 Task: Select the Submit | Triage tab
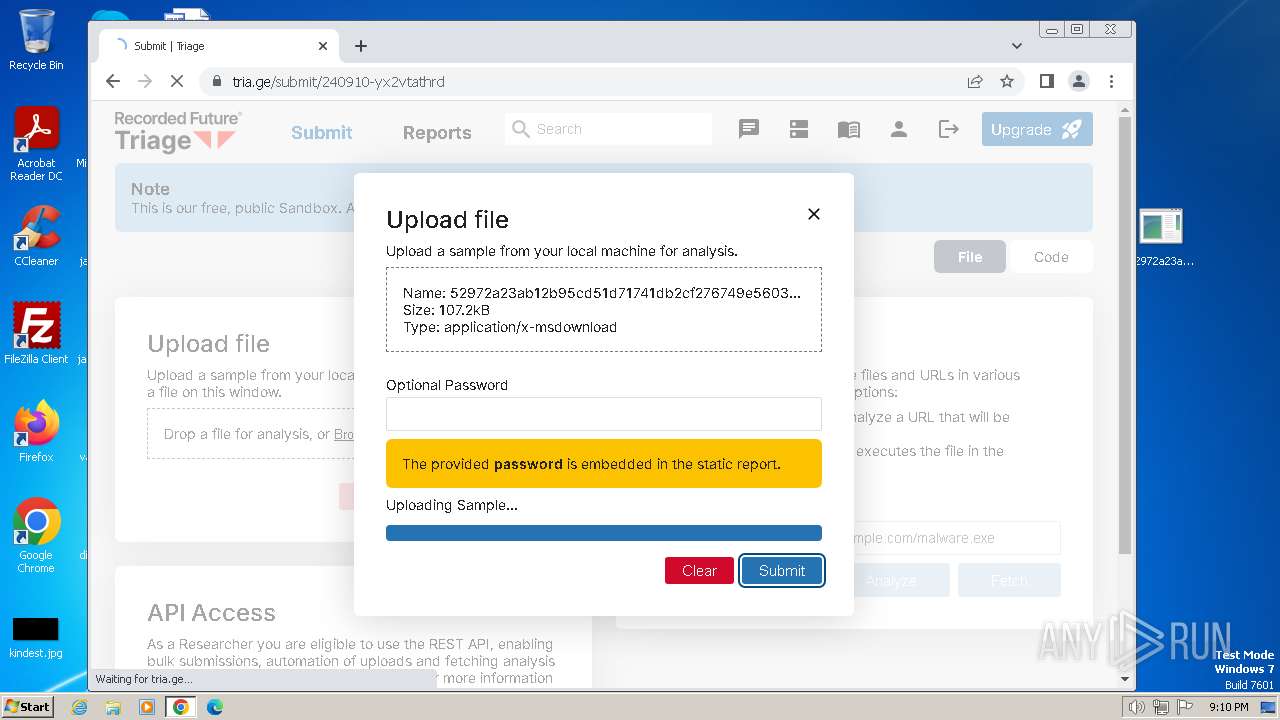[x=220, y=46]
